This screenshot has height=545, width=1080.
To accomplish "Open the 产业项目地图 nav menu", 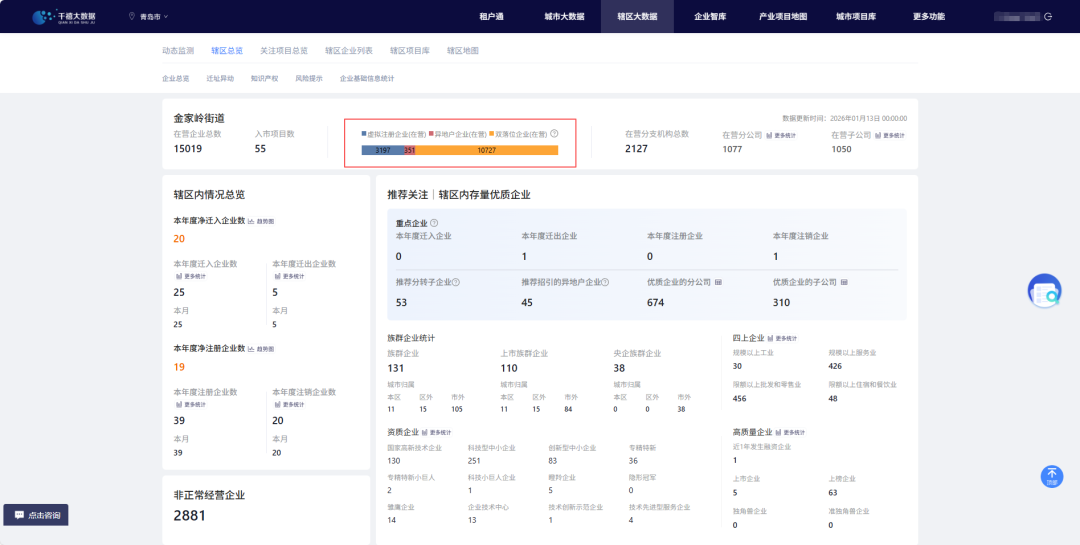I will click(782, 17).
